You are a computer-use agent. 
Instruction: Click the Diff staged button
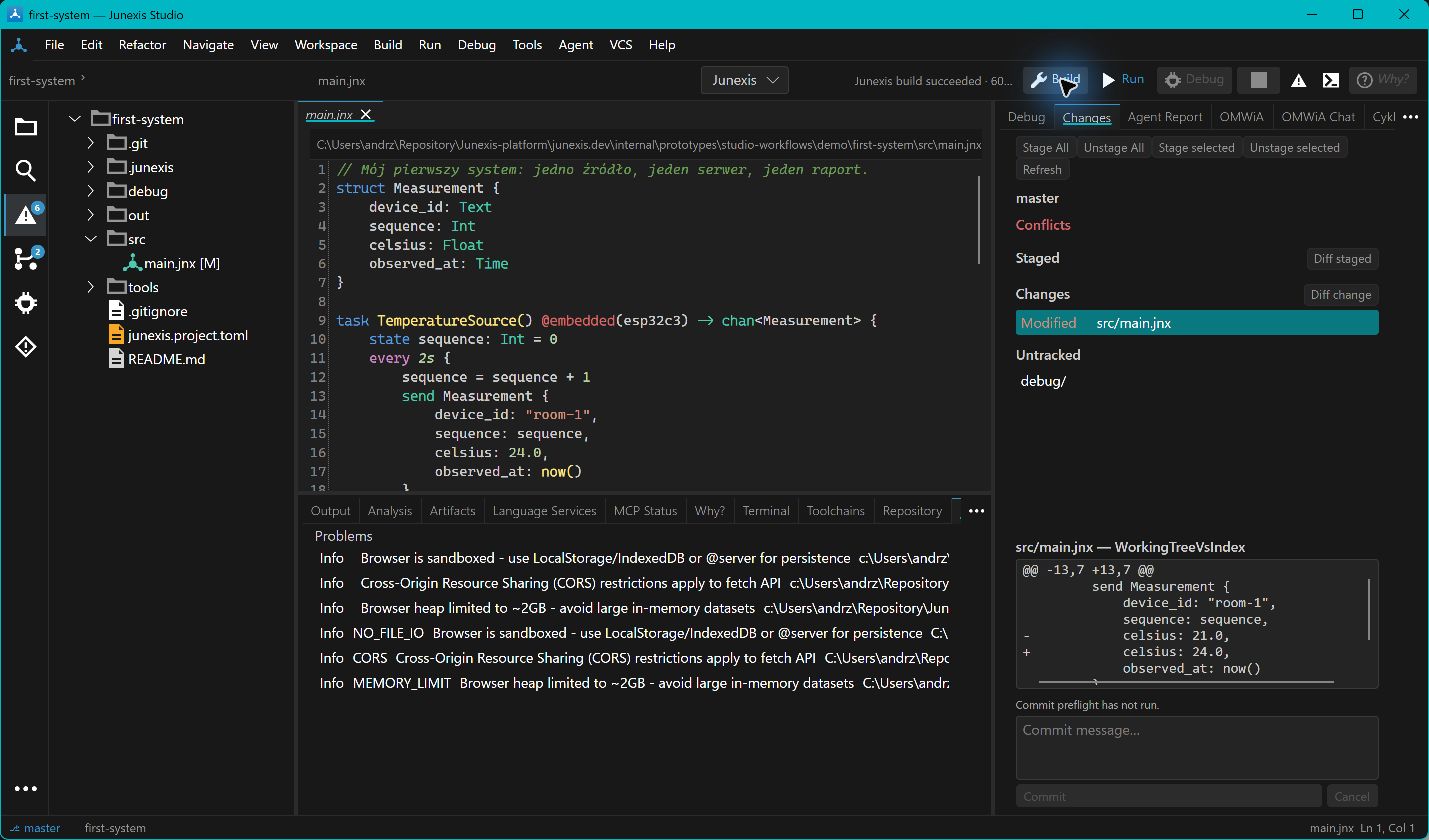1342,259
